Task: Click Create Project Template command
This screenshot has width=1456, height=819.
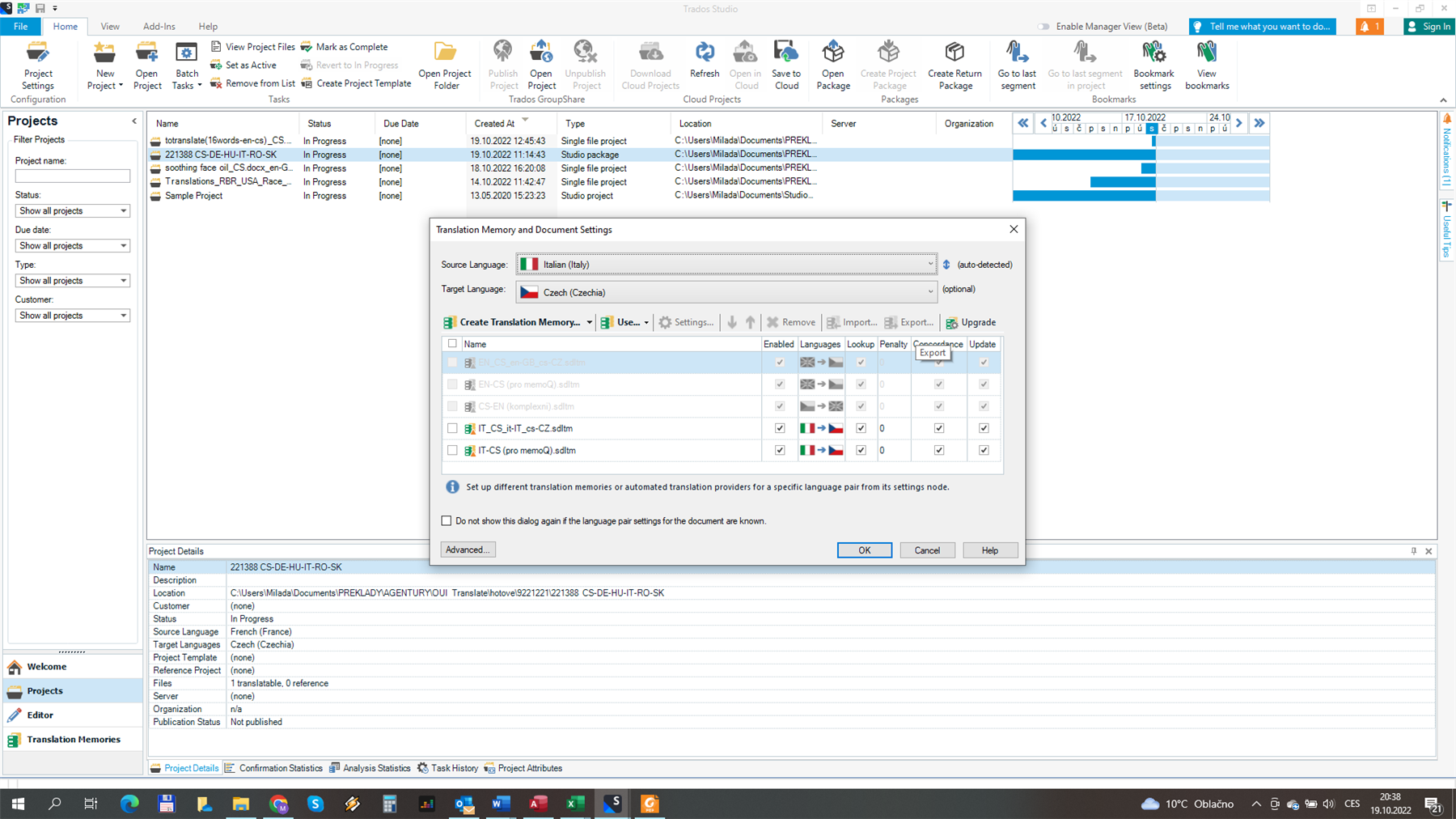Action: pos(356,83)
